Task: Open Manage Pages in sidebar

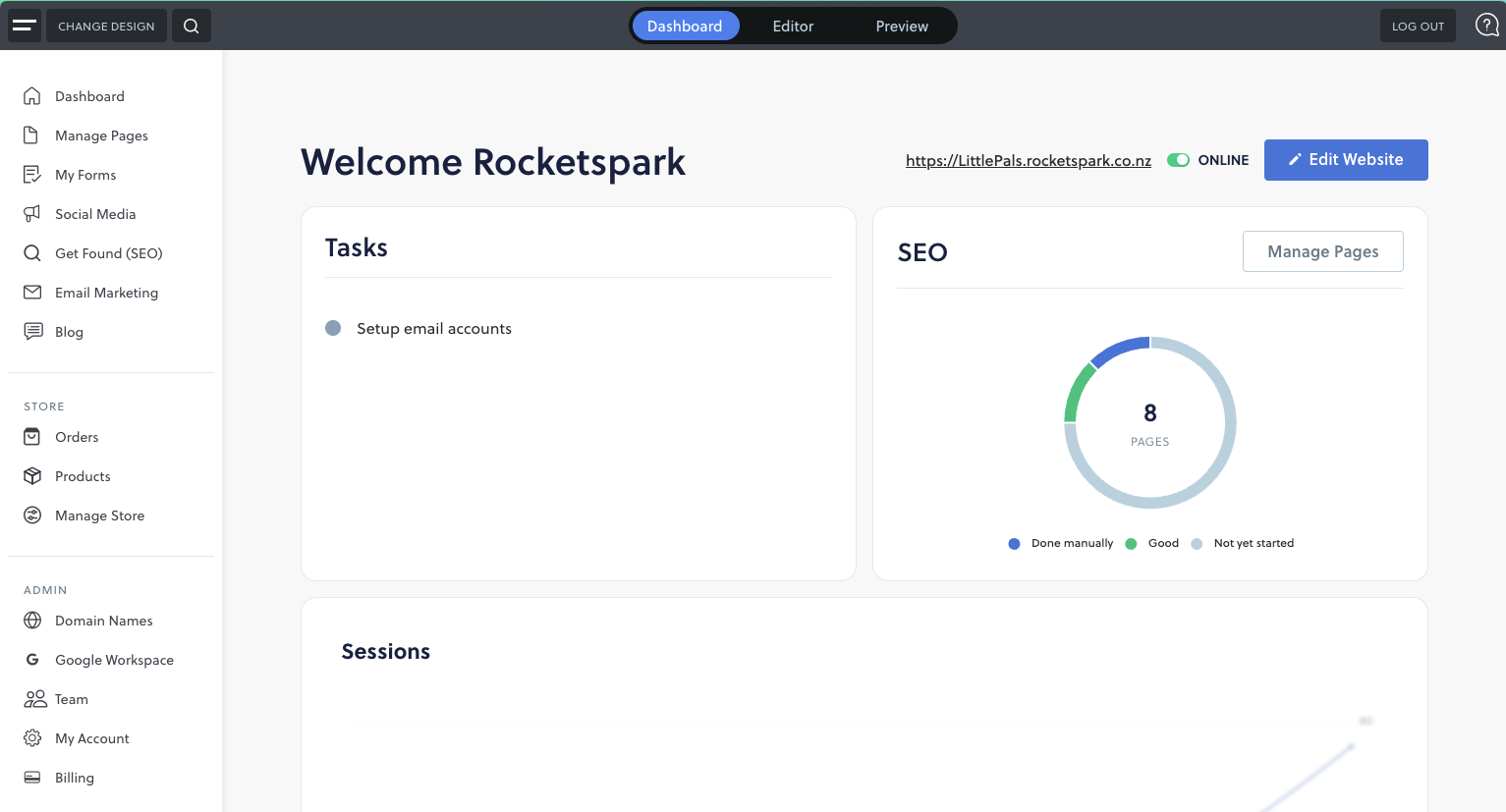Action: 101,135
